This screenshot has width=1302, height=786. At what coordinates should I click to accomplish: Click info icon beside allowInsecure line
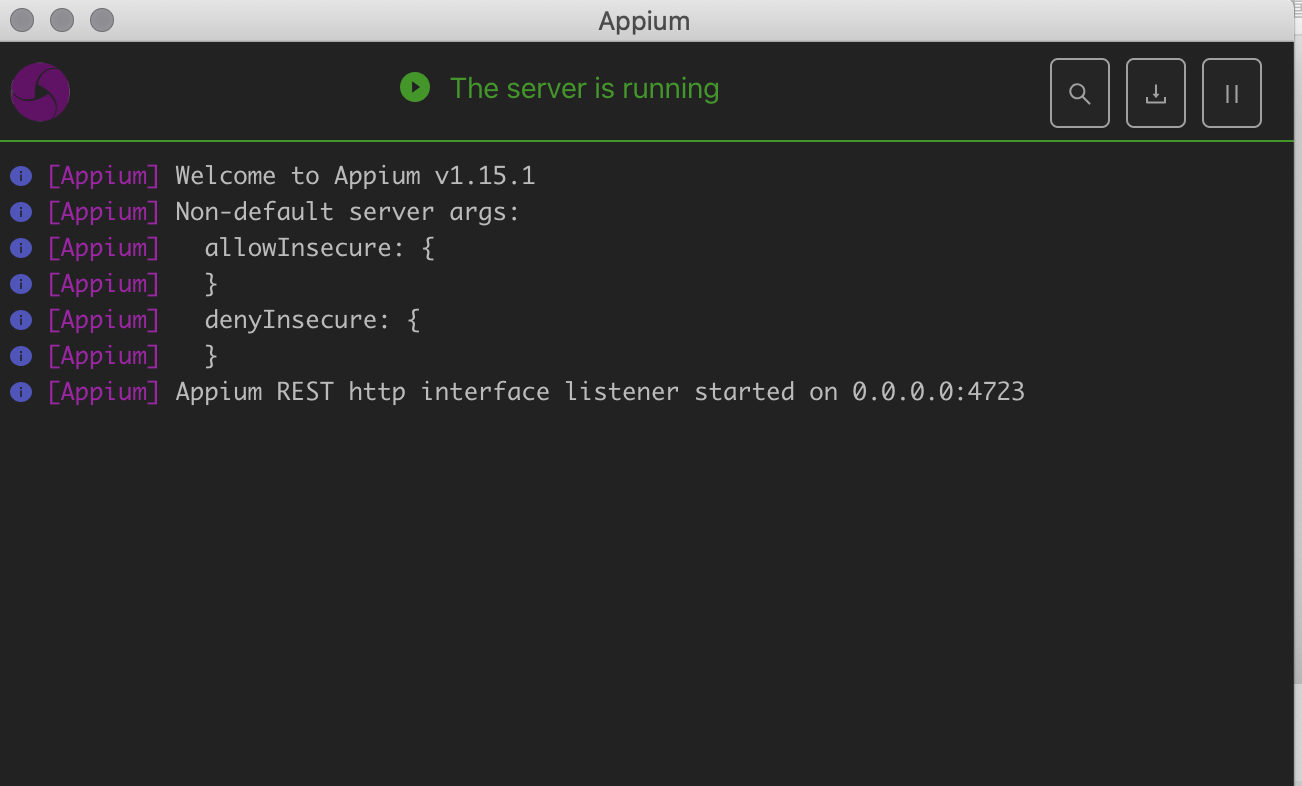coord(21,249)
